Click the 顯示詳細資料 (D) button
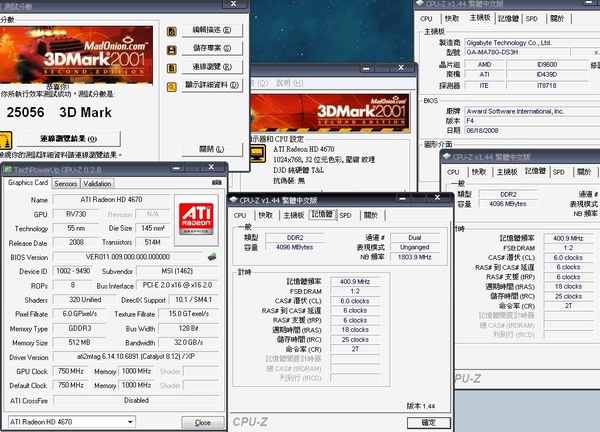This screenshot has height=432, width=600. 212,85
